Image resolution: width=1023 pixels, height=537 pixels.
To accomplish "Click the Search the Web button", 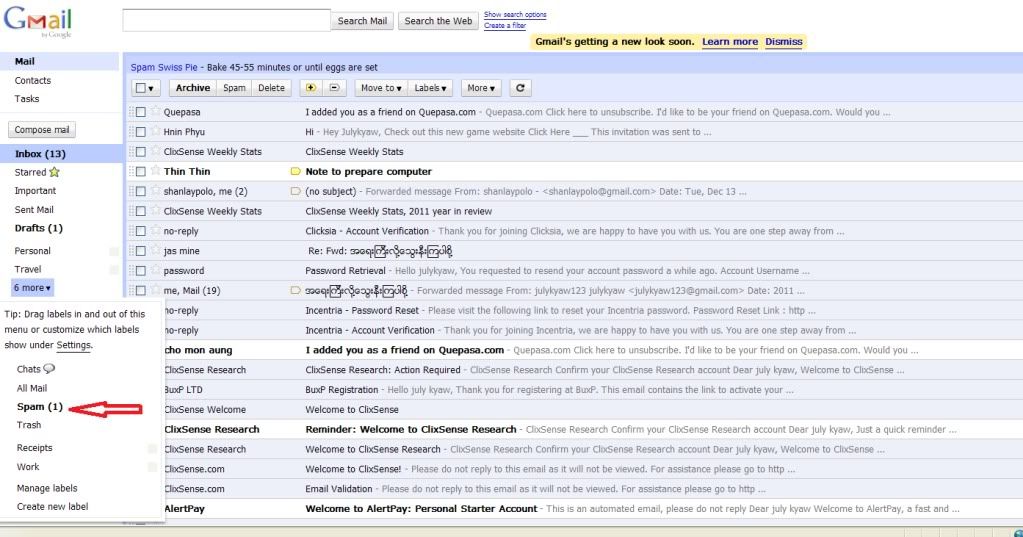I will (438, 21).
